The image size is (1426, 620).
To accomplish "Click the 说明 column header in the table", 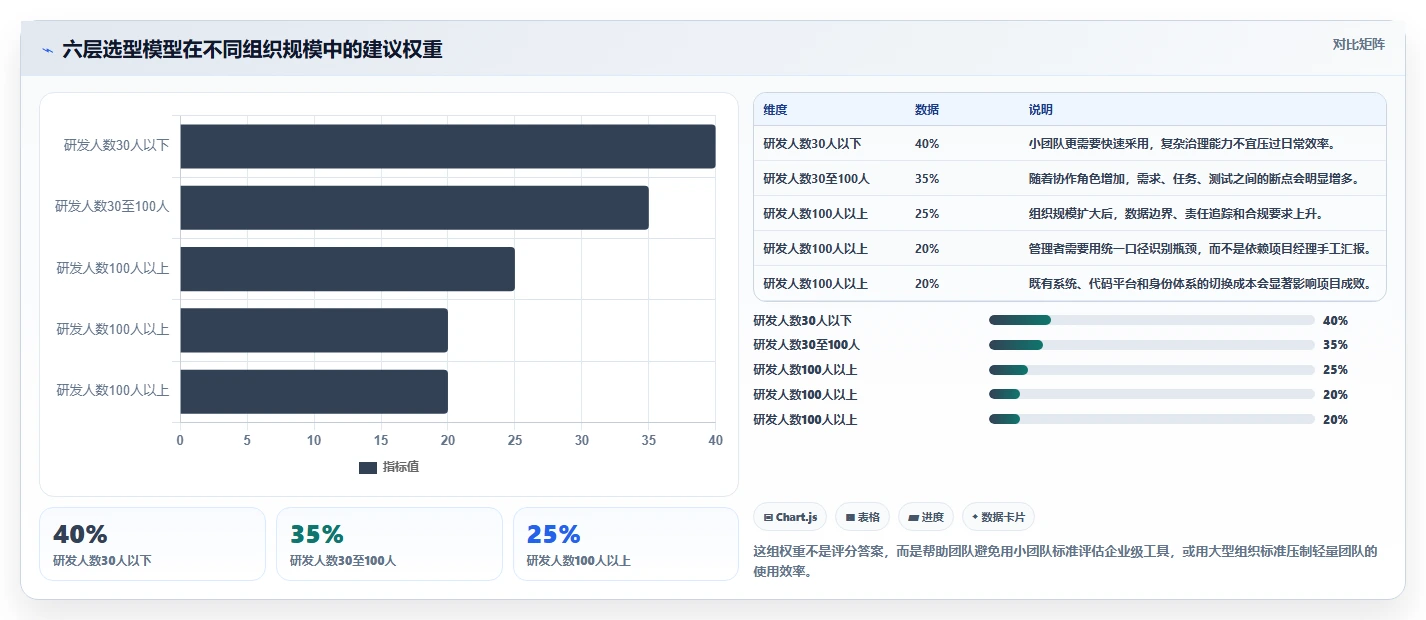I will pos(1041,110).
